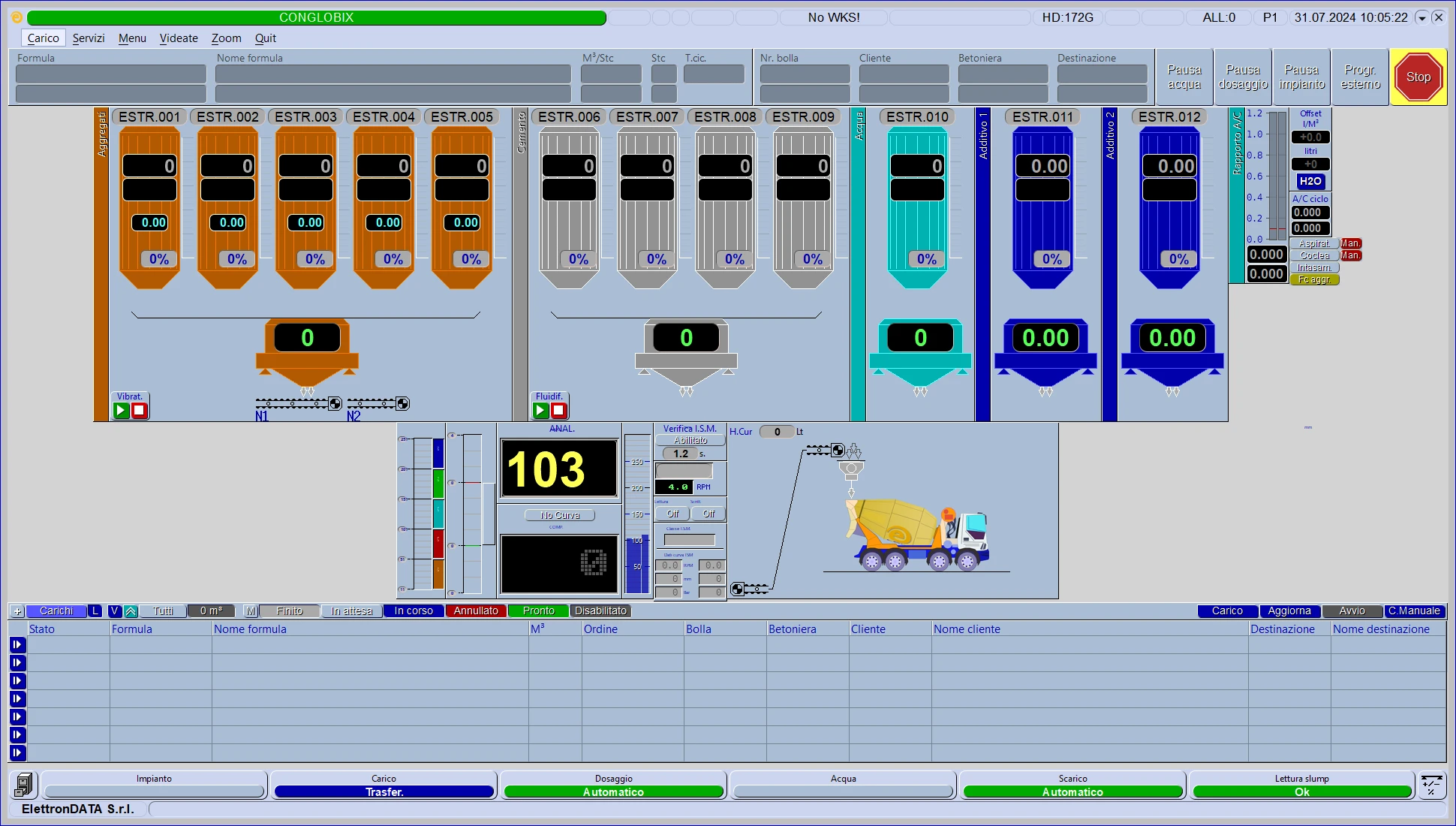Viewport: 1456px width, 826px height.
Task: Expand the double-chevron up arrow near Tutti
Action: pyautogui.click(x=131, y=611)
